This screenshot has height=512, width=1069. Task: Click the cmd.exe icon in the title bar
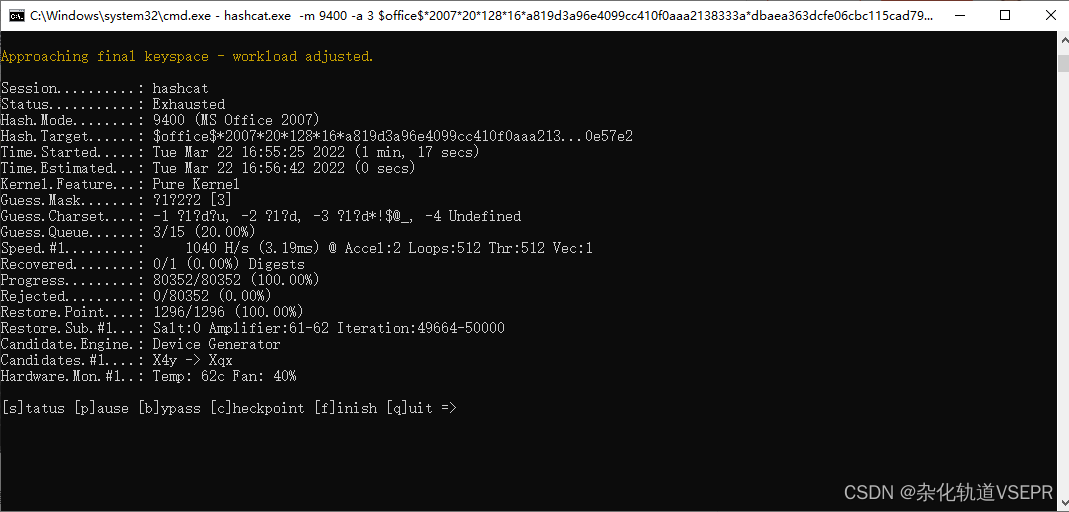[16, 15]
